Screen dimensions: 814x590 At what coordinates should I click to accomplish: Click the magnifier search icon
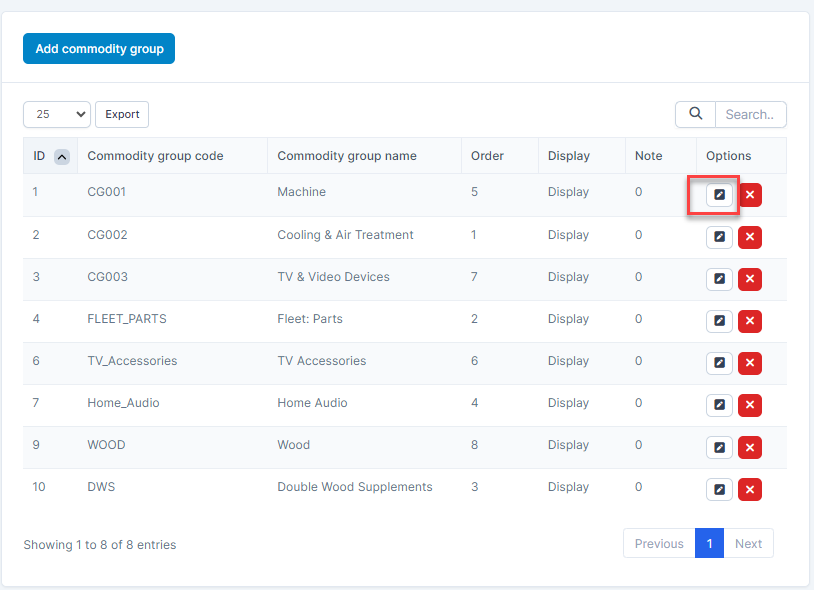(x=695, y=114)
